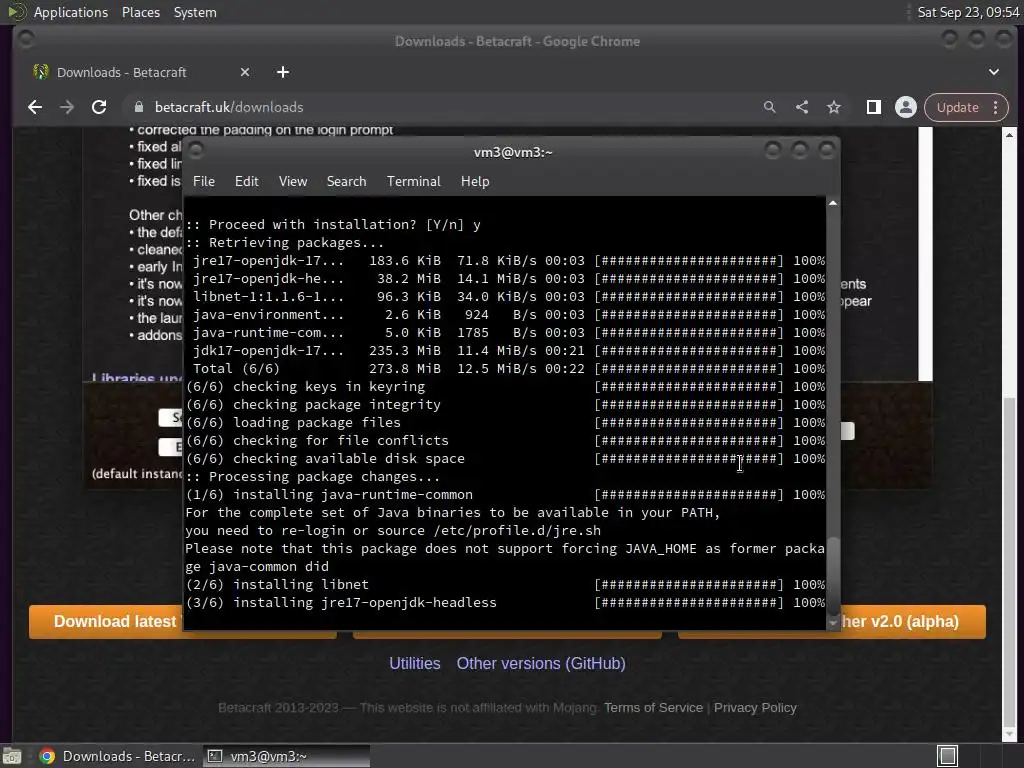Share this page icon in Chrome
This screenshot has height=768, width=1024.
pos(802,107)
